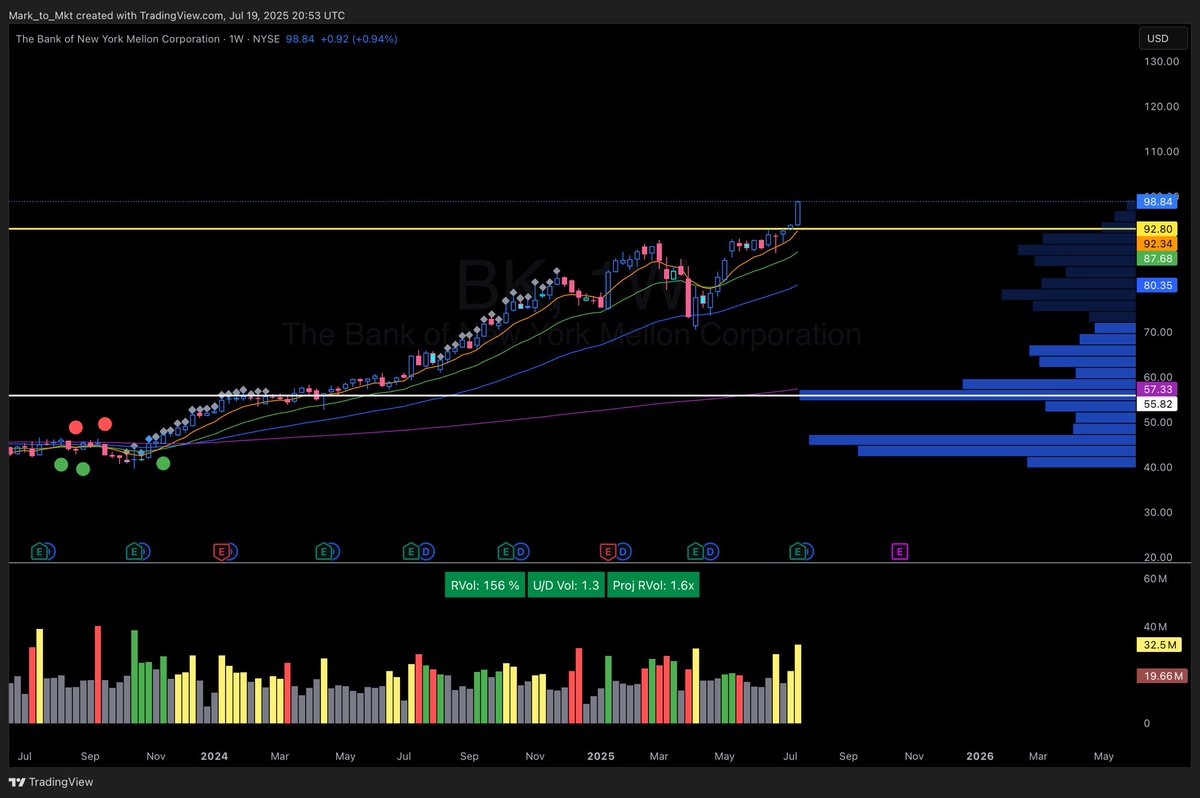
Task: Click the dividend D marker after July 2024
Action: [x=426, y=551]
